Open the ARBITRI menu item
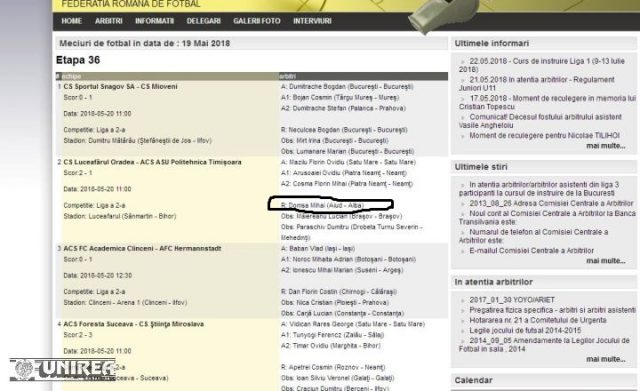 click(x=109, y=21)
